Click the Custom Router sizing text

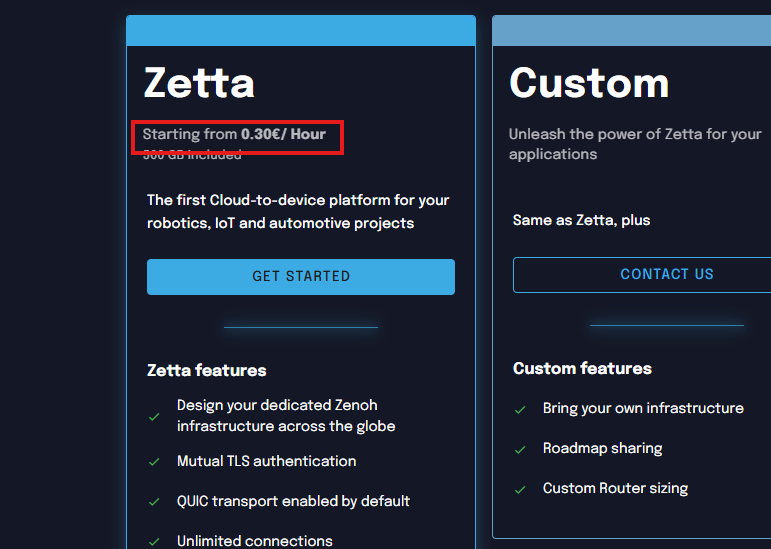coord(615,488)
